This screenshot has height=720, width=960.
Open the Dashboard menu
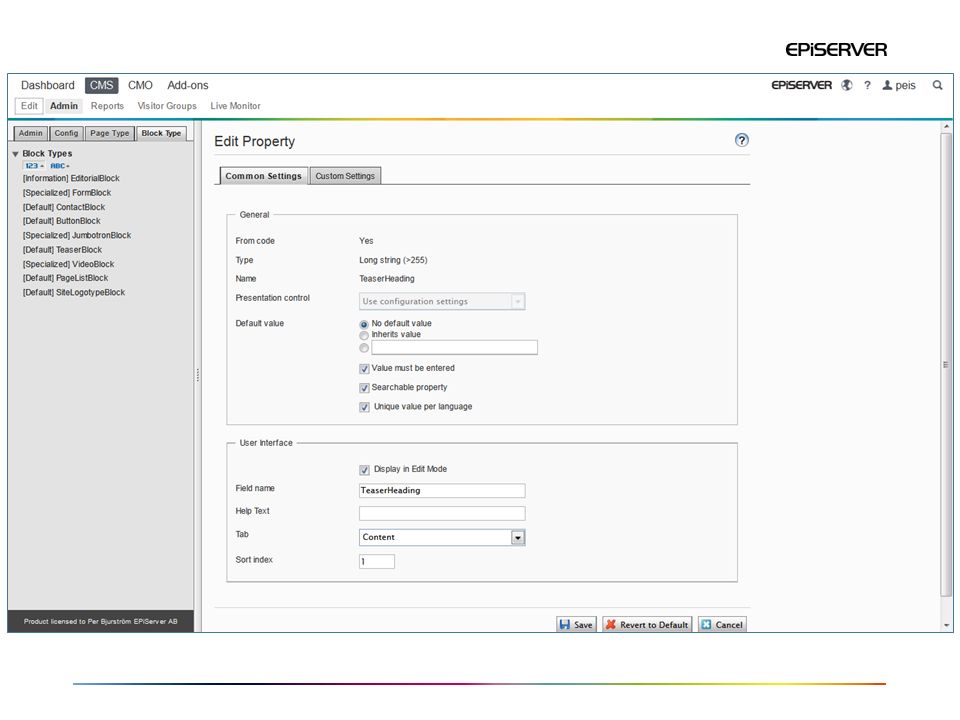(48, 85)
